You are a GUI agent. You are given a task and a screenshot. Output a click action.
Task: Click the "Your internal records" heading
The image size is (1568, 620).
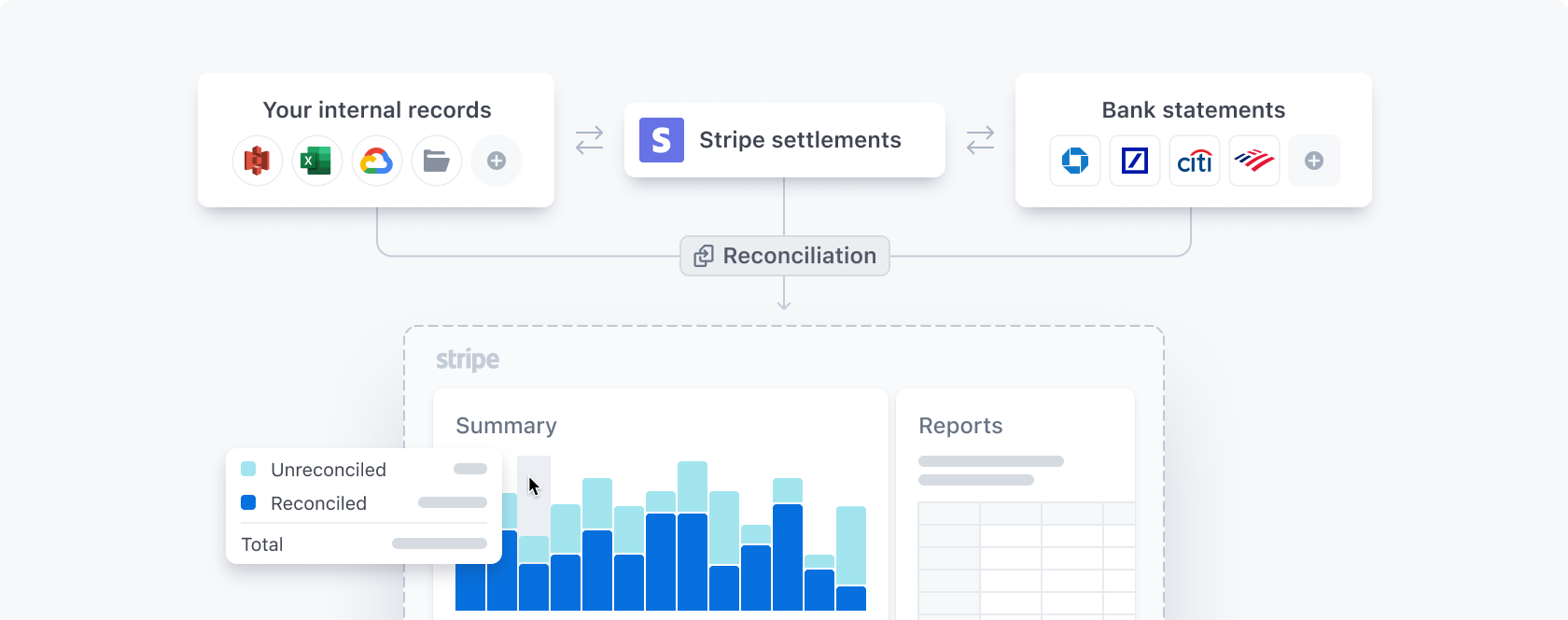point(377,110)
